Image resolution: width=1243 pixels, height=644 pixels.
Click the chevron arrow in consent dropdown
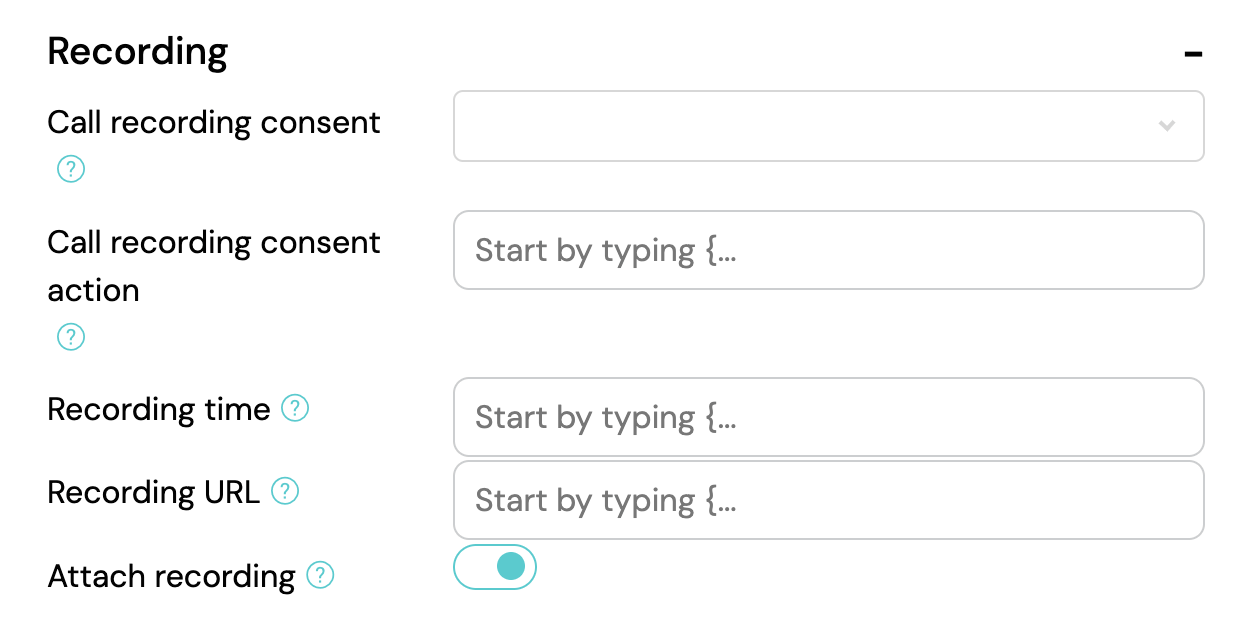click(x=1166, y=126)
